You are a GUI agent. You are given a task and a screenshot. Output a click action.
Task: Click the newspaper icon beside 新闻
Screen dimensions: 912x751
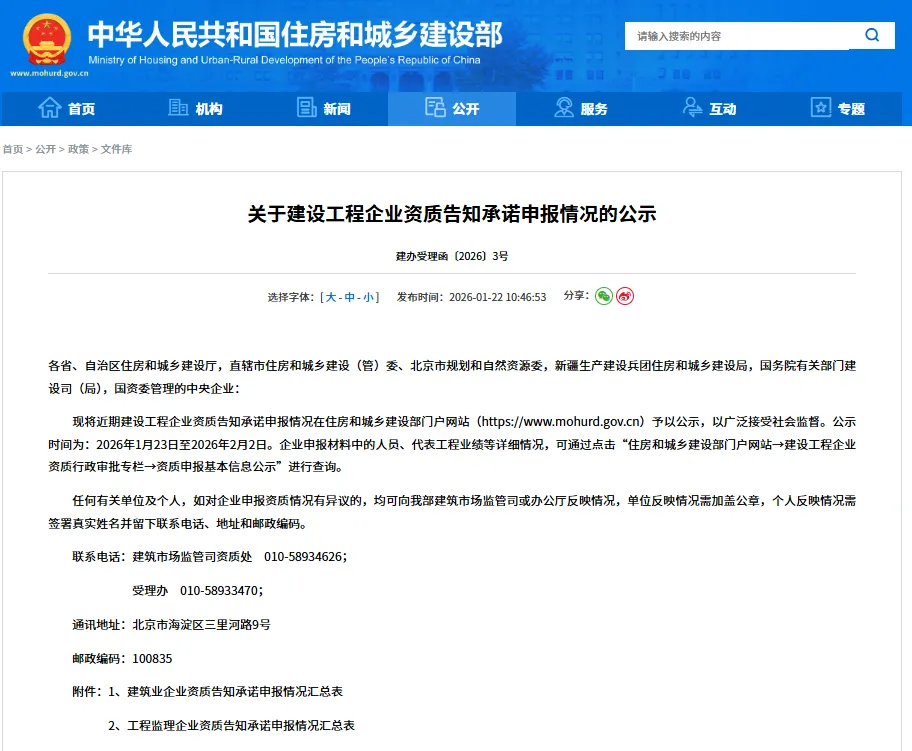click(x=307, y=108)
